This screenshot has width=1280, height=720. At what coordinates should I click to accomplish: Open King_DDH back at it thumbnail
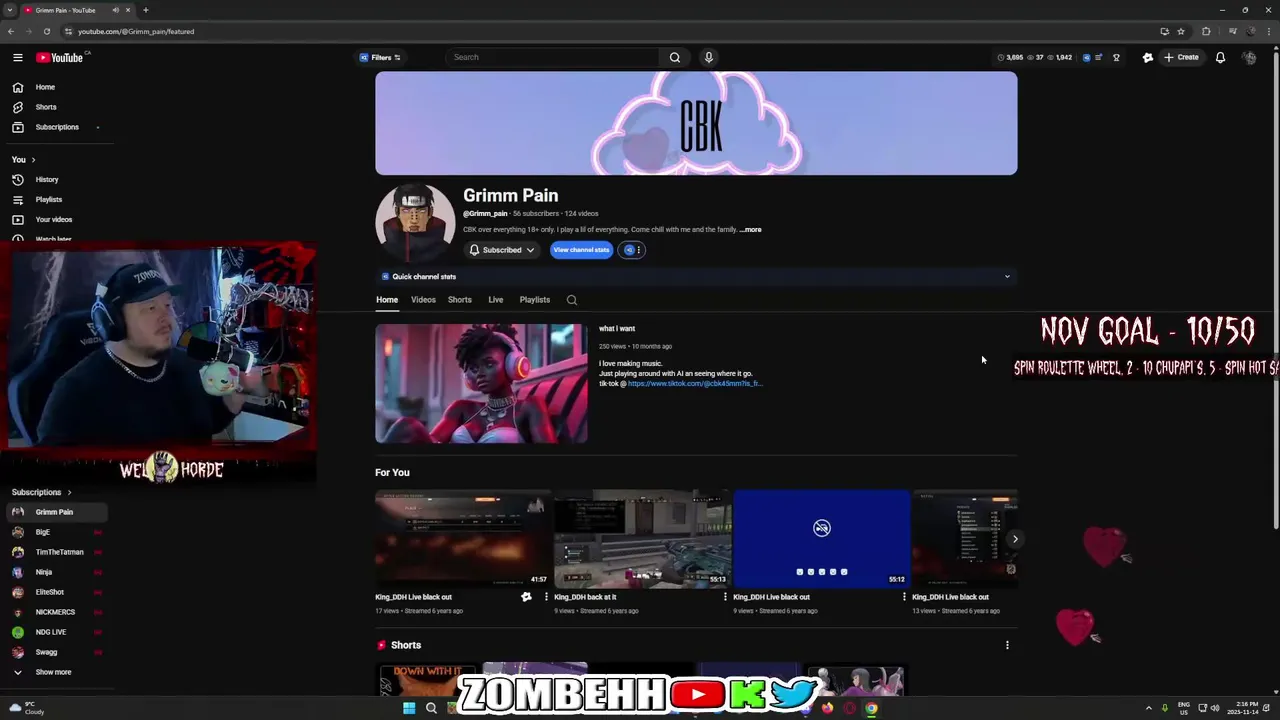[x=642, y=538]
